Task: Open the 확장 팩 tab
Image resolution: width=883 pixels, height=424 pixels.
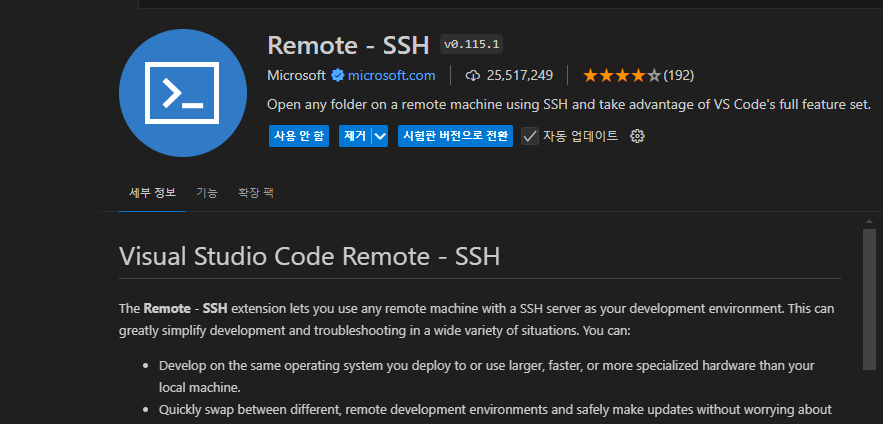Action: (x=256, y=193)
